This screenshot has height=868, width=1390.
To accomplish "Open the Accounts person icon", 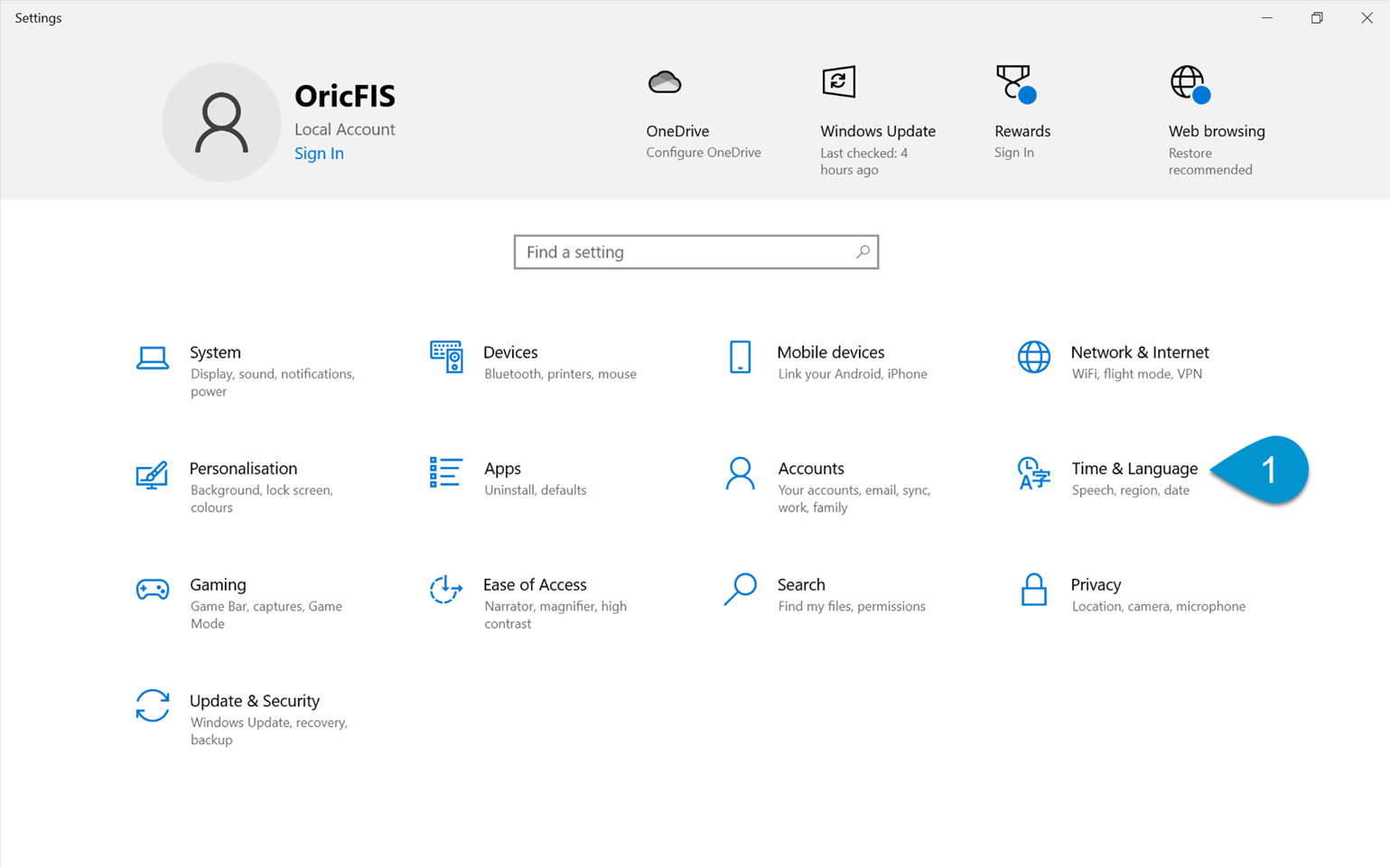I will [x=740, y=473].
